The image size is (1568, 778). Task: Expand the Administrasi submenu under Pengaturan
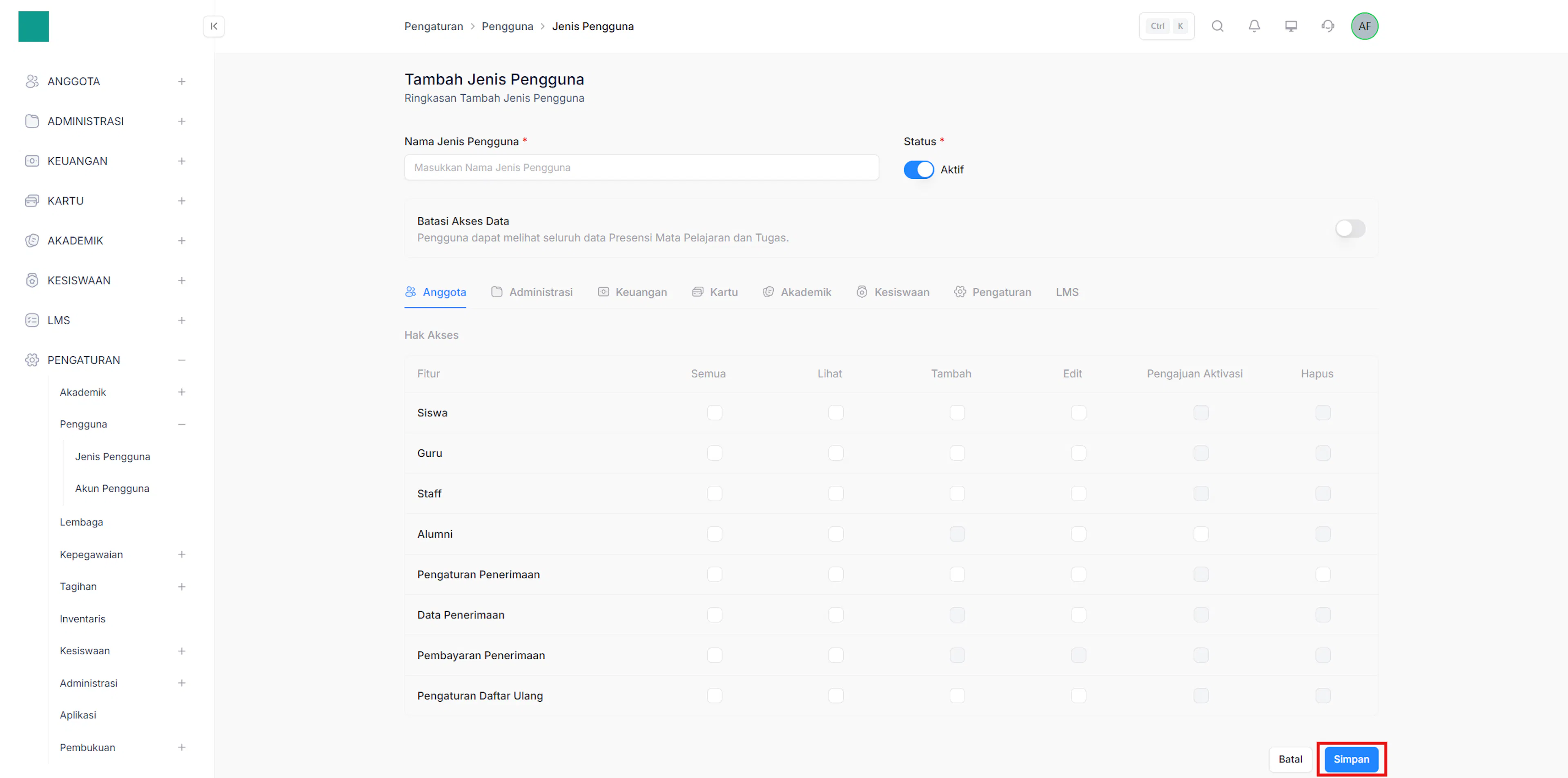pyautogui.click(x=181, y=683)
